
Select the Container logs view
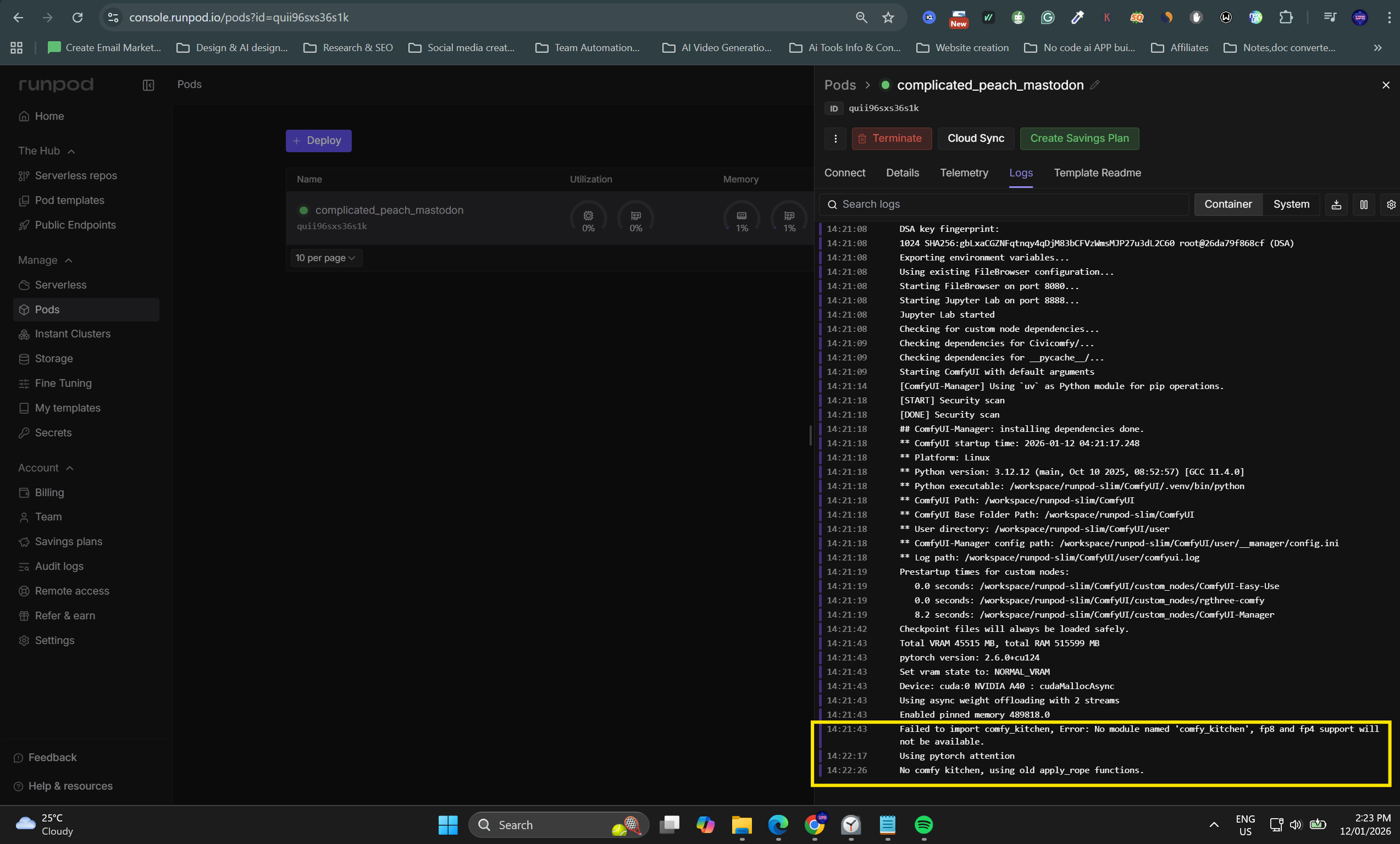point(1228,204)
